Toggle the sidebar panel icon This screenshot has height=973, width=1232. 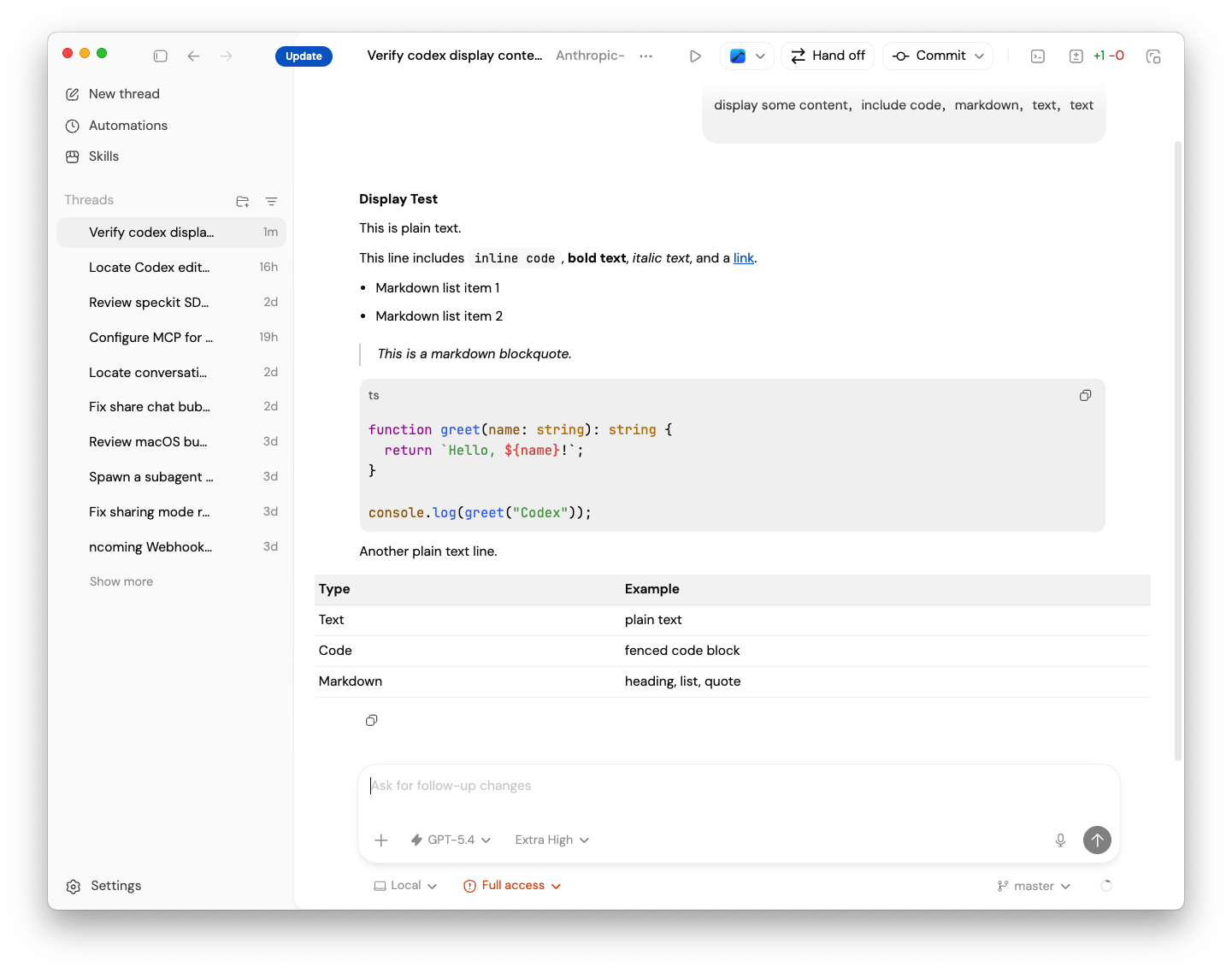tap(160, 56)
